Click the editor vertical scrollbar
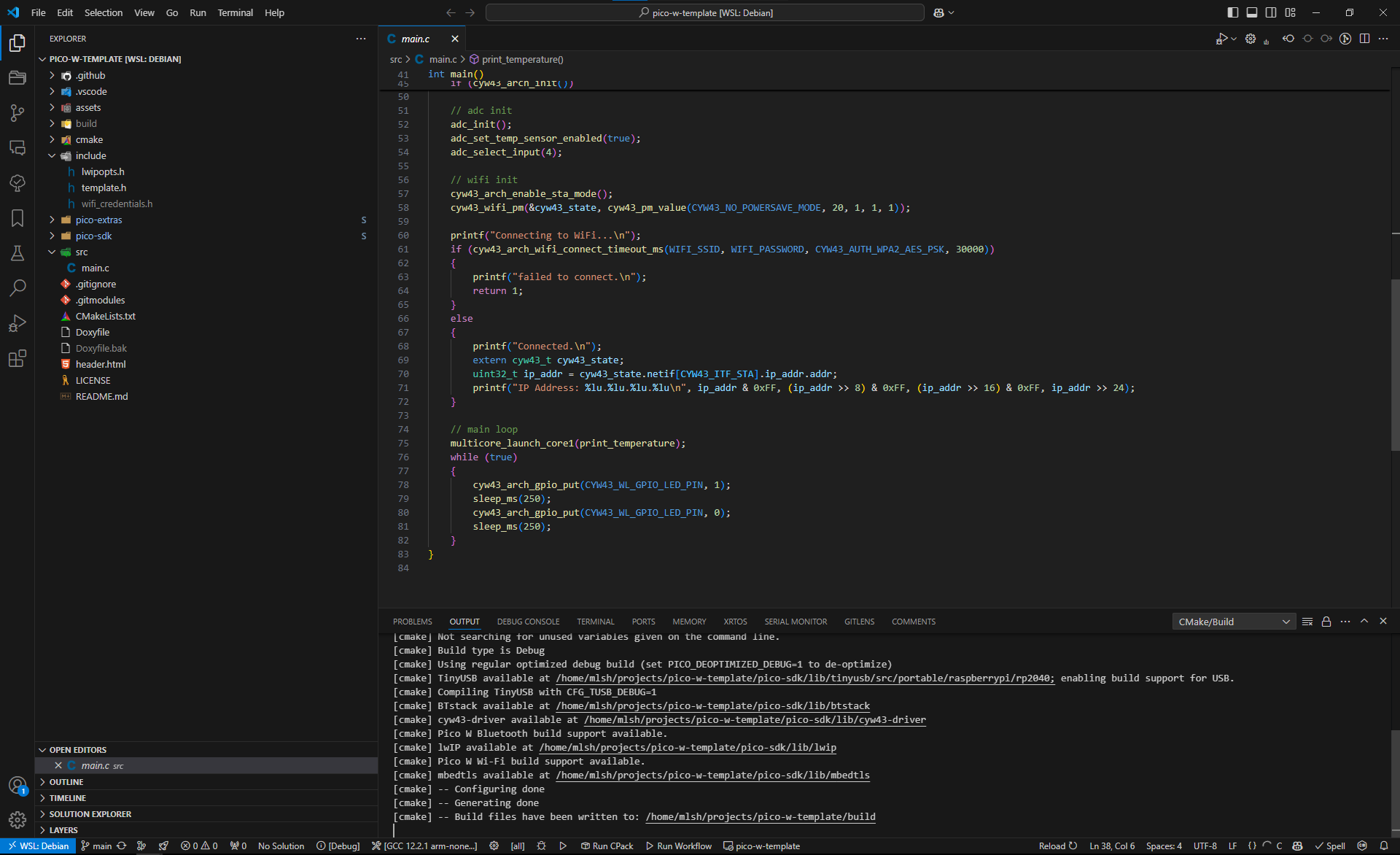 pos(1395,365)
